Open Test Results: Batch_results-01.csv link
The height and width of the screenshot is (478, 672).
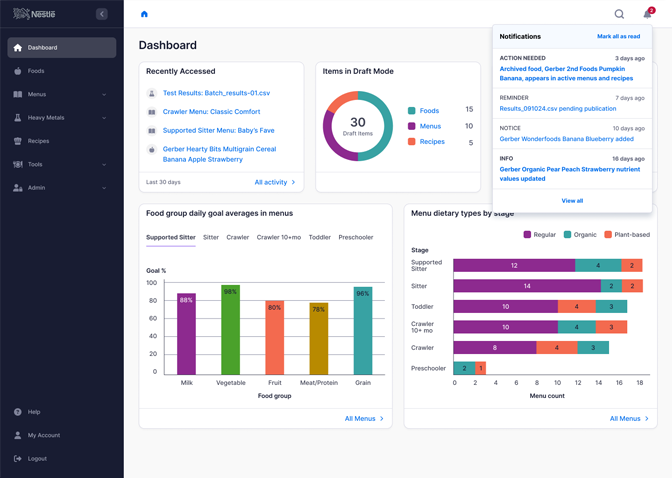(x=216, y=93)
